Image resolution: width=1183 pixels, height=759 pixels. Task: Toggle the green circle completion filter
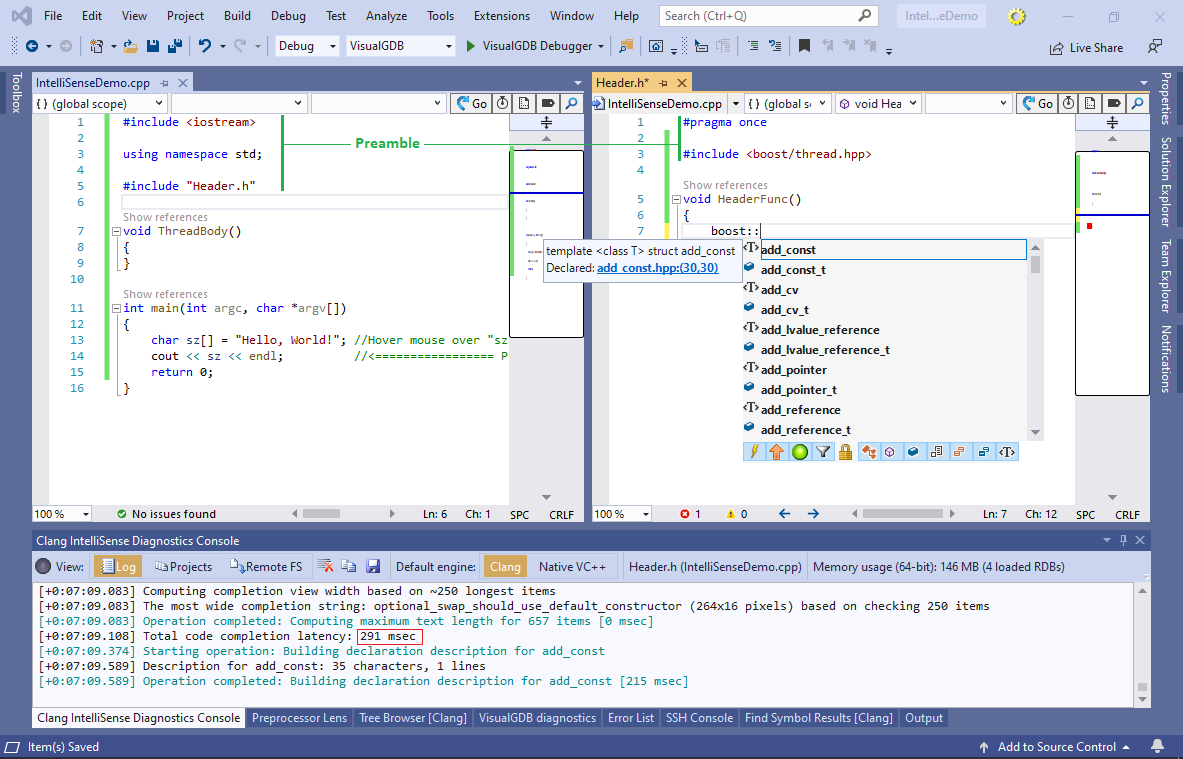tap(800, 452)
